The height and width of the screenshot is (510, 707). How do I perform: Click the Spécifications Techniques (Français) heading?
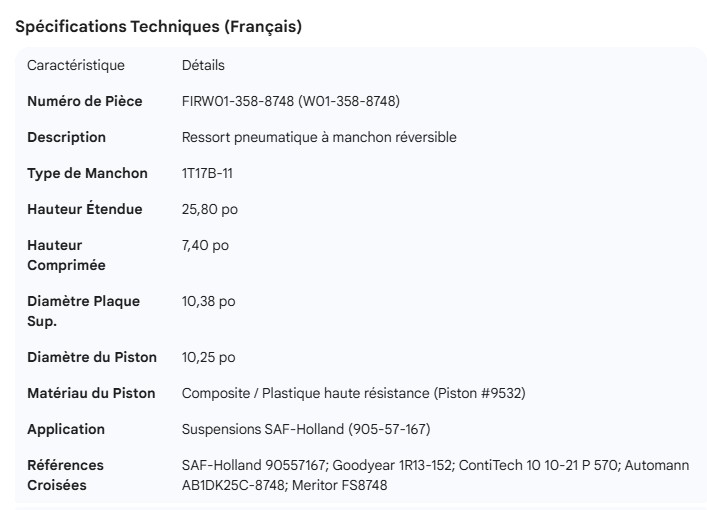tap(159, 27)
